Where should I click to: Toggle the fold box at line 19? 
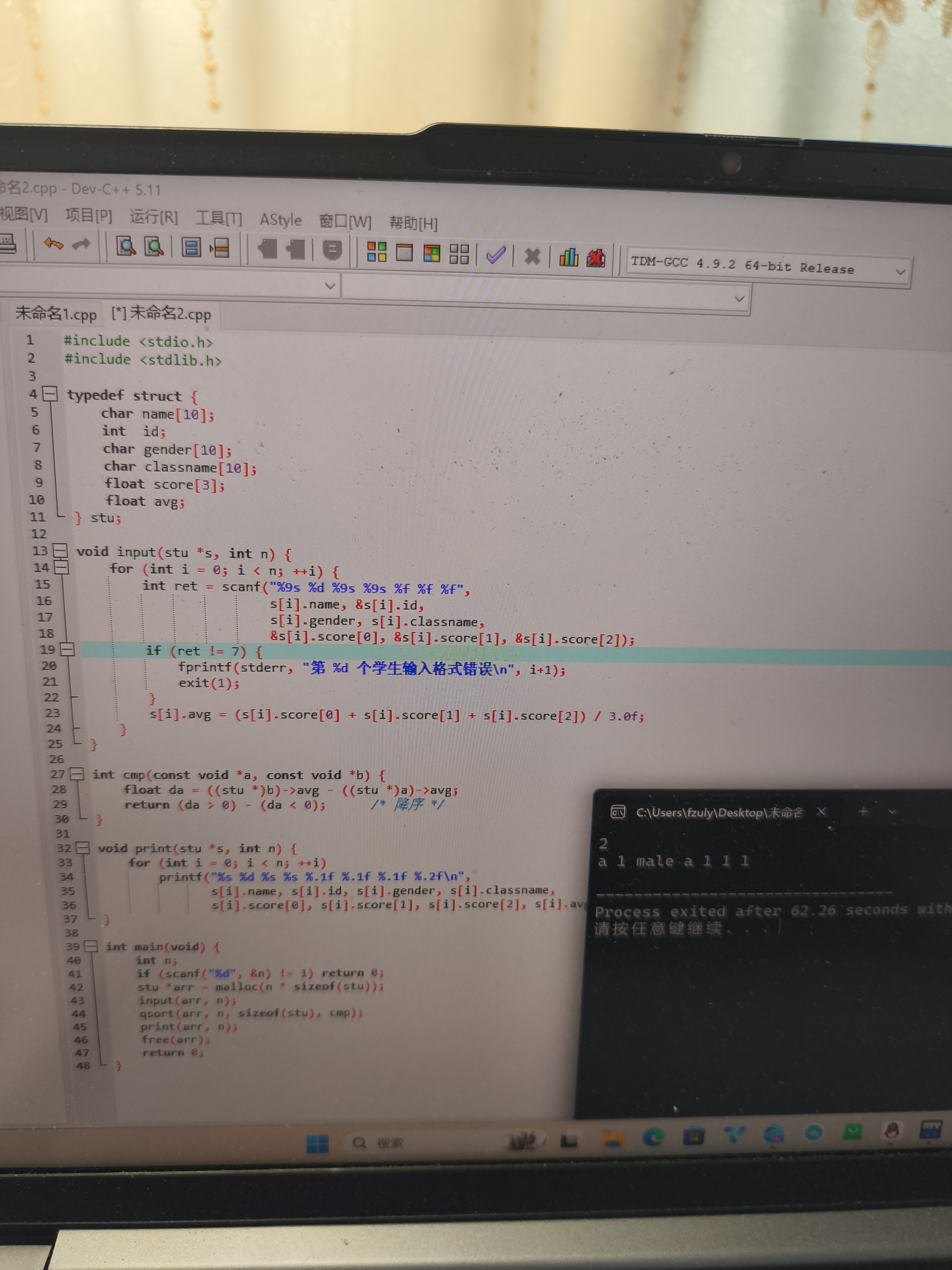click(x=67, y=649)
